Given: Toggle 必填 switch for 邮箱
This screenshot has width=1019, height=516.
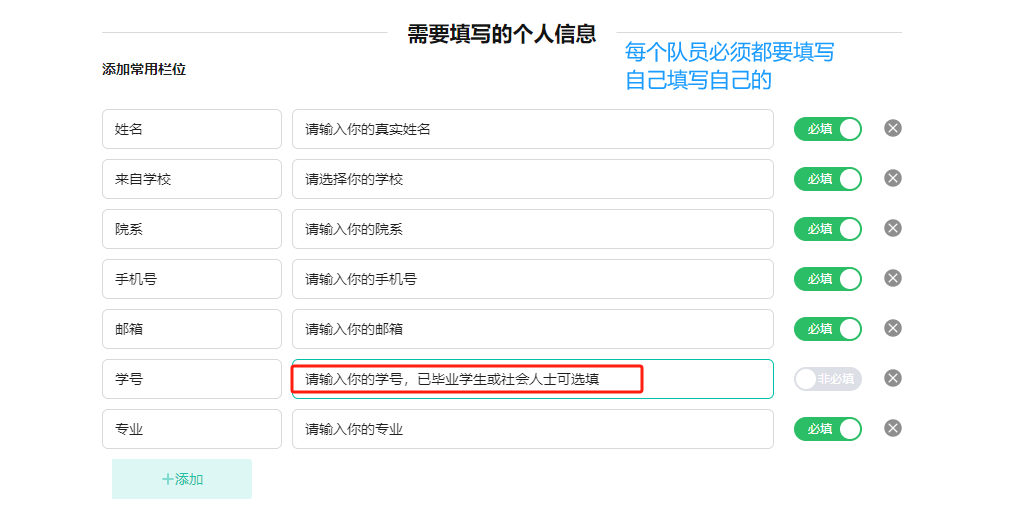Looking at the screenshot, I should click(828, 329).
